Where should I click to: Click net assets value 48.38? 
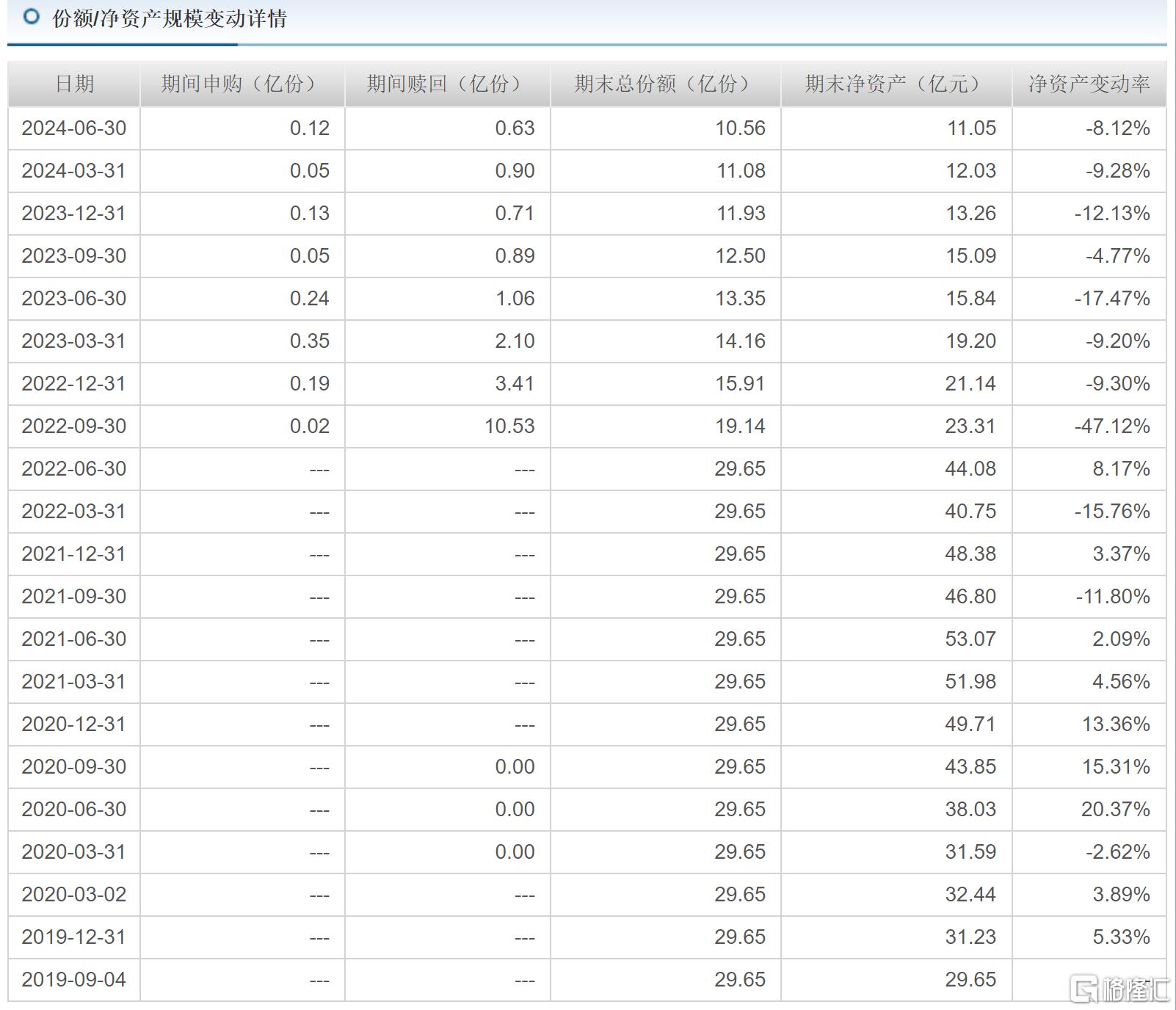click(x=971, y=554)
